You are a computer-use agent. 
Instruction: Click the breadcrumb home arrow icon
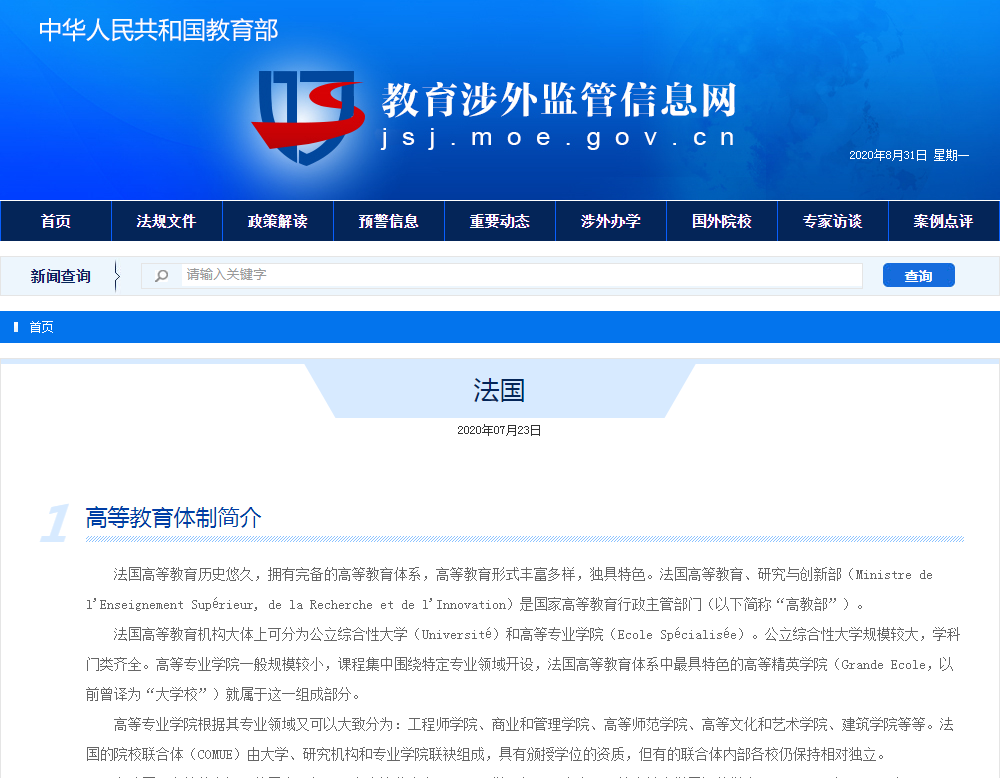13,326
